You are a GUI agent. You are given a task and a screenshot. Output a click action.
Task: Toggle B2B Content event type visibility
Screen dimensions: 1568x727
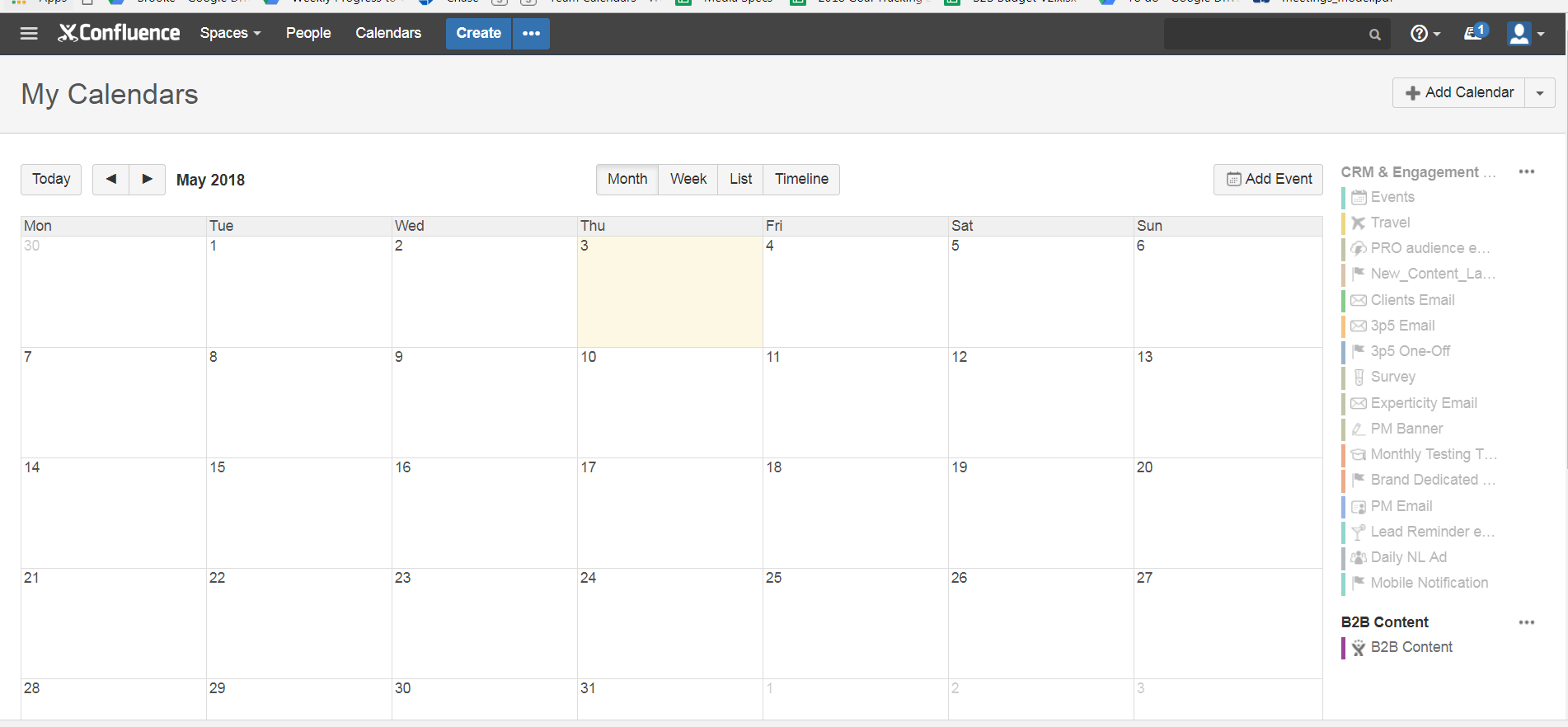[x=1411, y=647]
